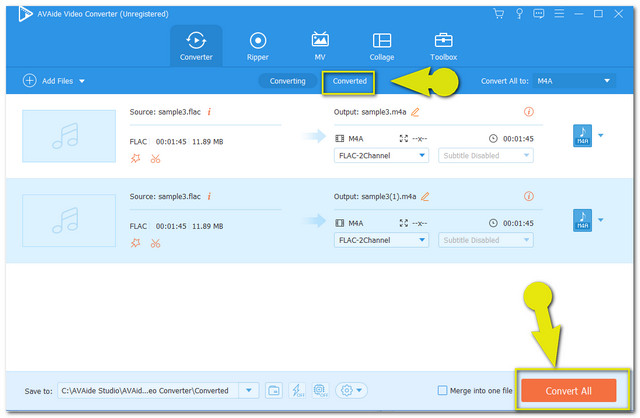Viewport: 640px width, 418px height.
Task: Expand format arrow beside first M4A icon
Action: tap(601, 135)
